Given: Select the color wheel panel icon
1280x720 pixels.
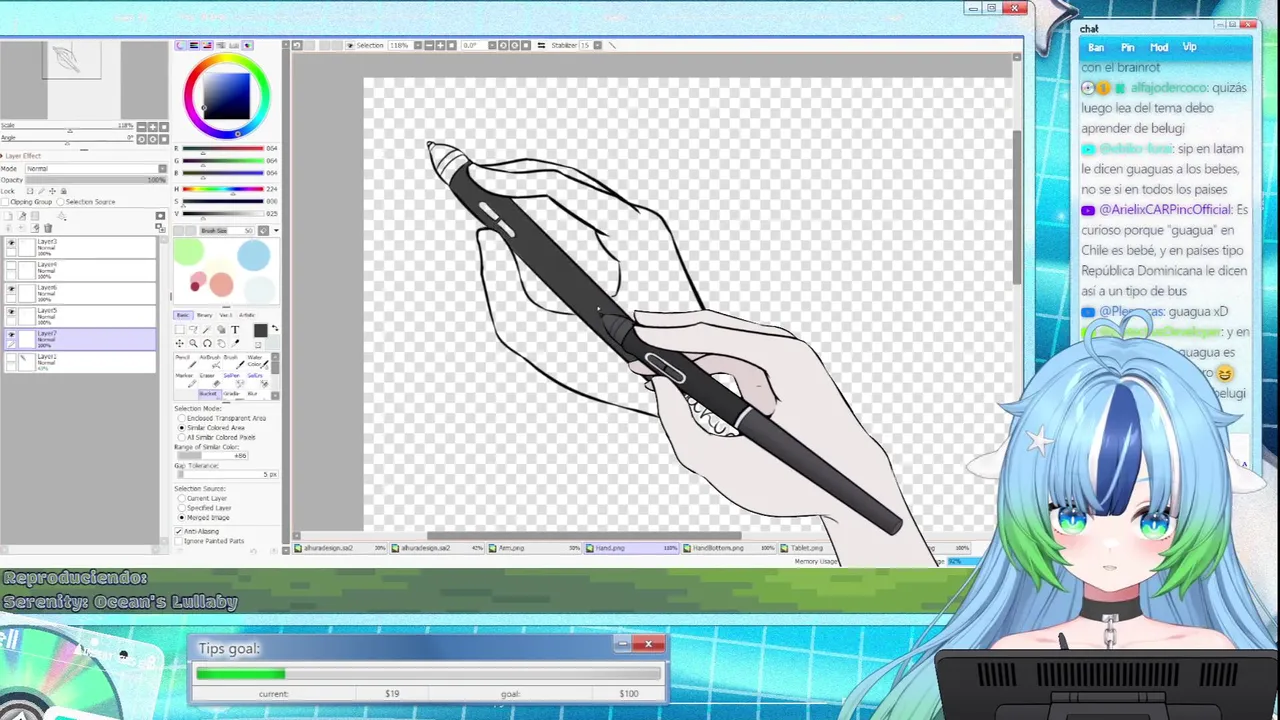Looking at the screenshot, I should coord(180,45).
